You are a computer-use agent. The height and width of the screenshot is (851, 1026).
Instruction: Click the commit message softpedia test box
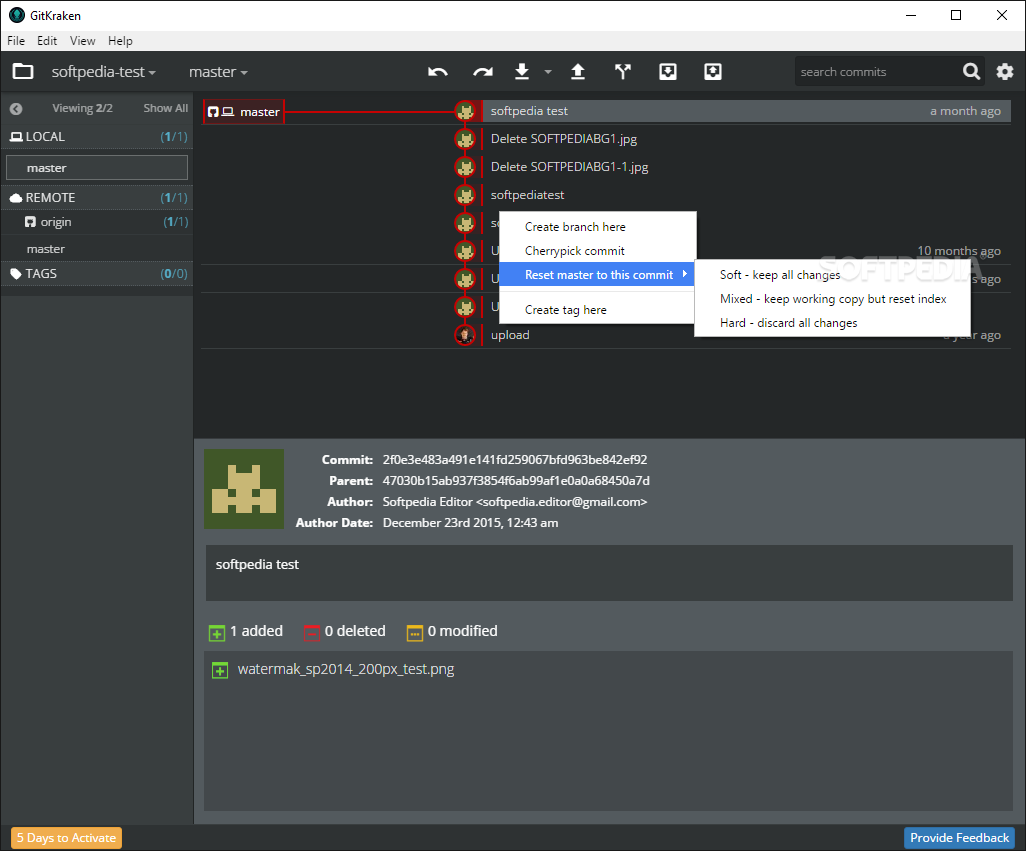pyautogui.click(x=609, y=573)
